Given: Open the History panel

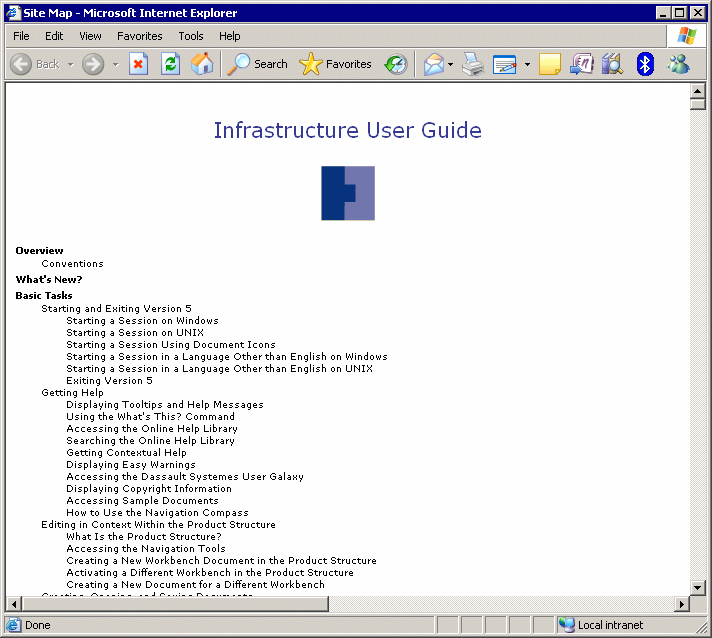Looking at the screenshot, I should point(396,64).
